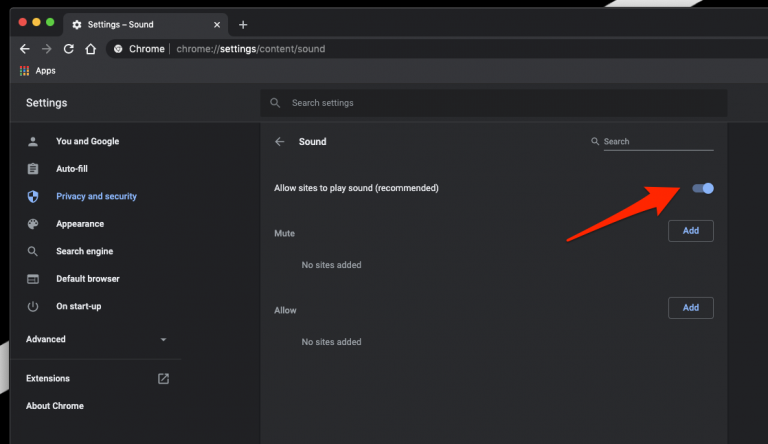This screenshot has height=444, width=768.
Task: Close the Settings – Sound tab
Action: [217, 25]
